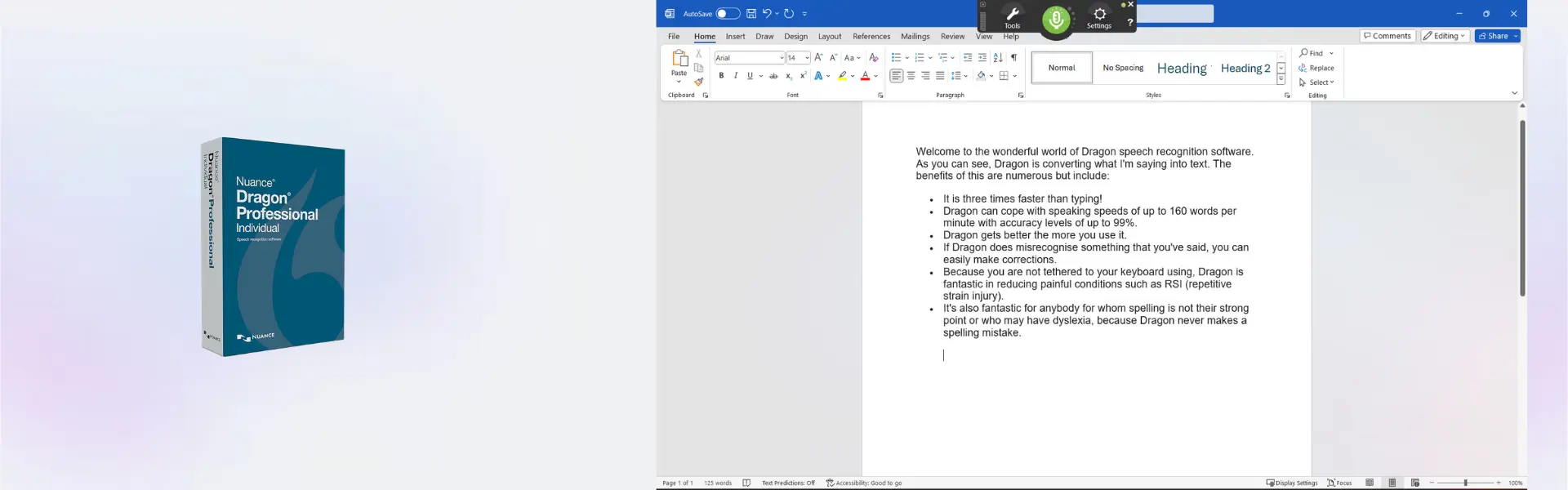Open the font size dropdown

click(x=798, y=58)
